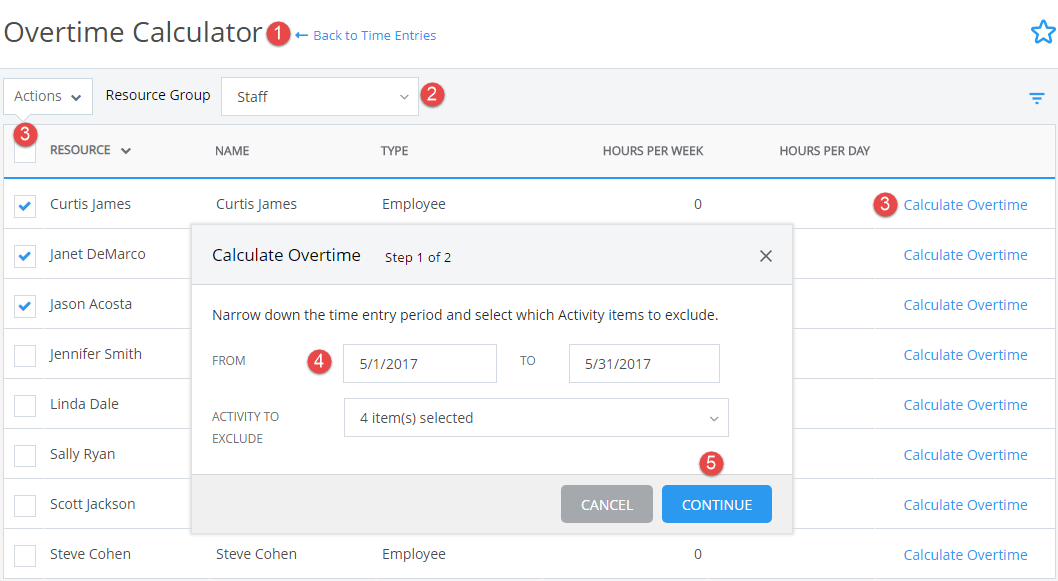Click inside the FROM date field
The width and height of the screenshot is (1058, 581).
pyautogui.click(x=419, y=363)
